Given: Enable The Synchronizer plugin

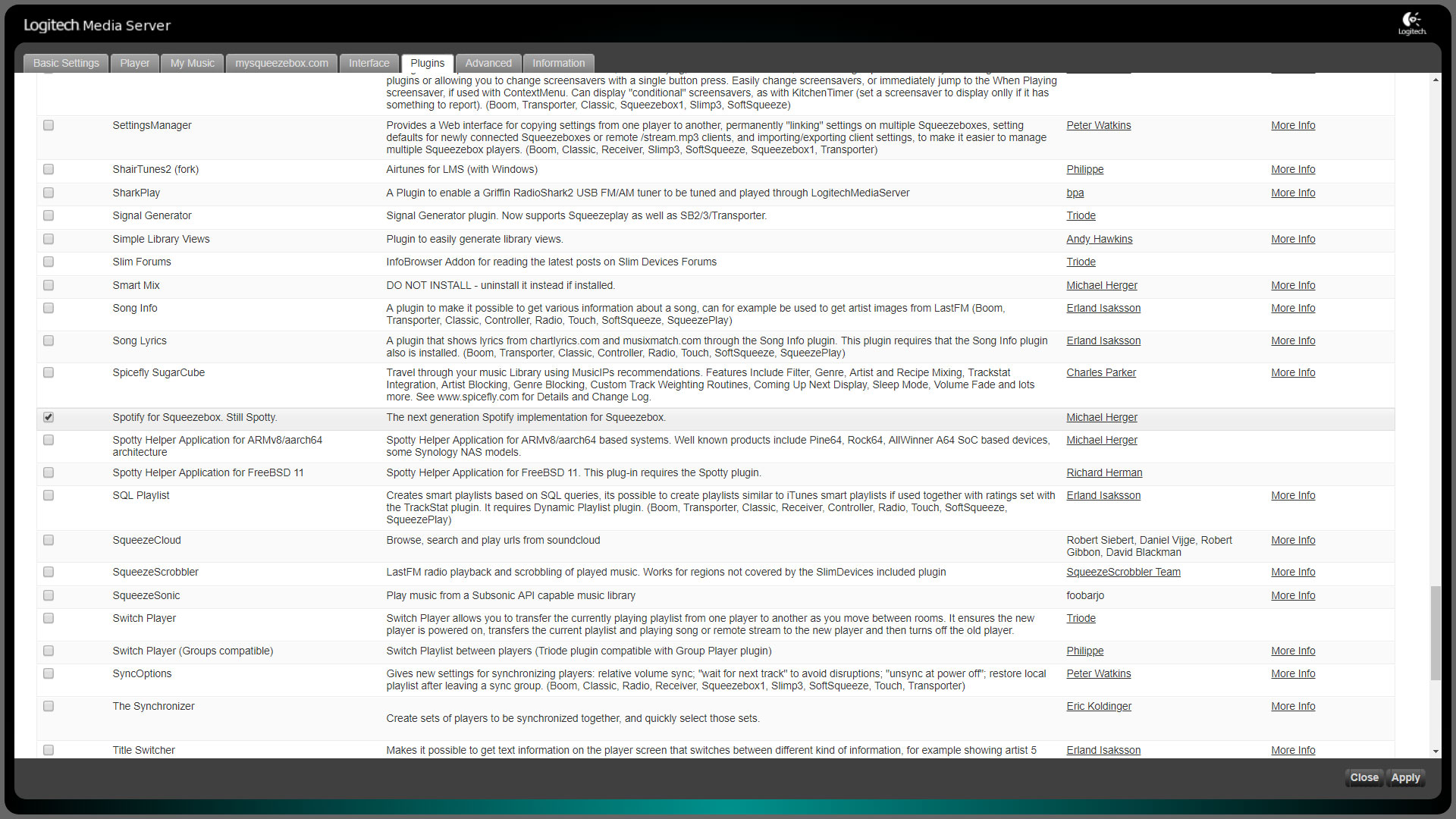Looking at the screenshot, I should [x=49, y=706].
